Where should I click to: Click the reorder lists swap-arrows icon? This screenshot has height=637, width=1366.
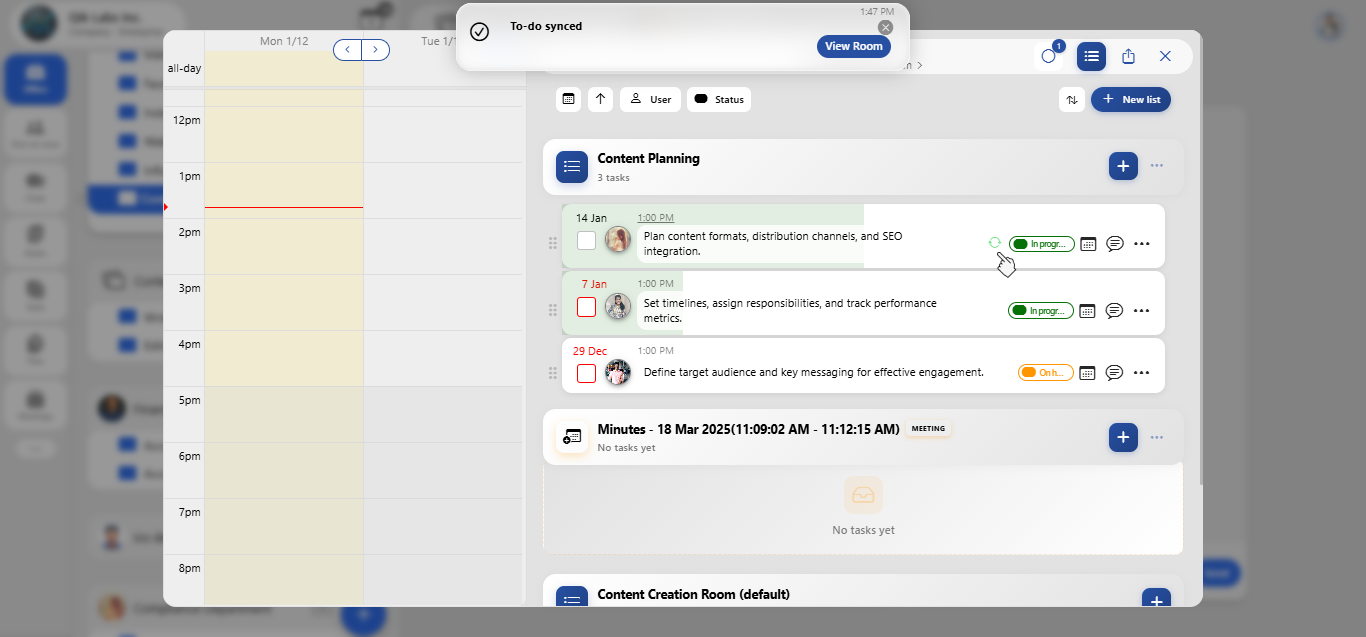(x=1072, y=100)
